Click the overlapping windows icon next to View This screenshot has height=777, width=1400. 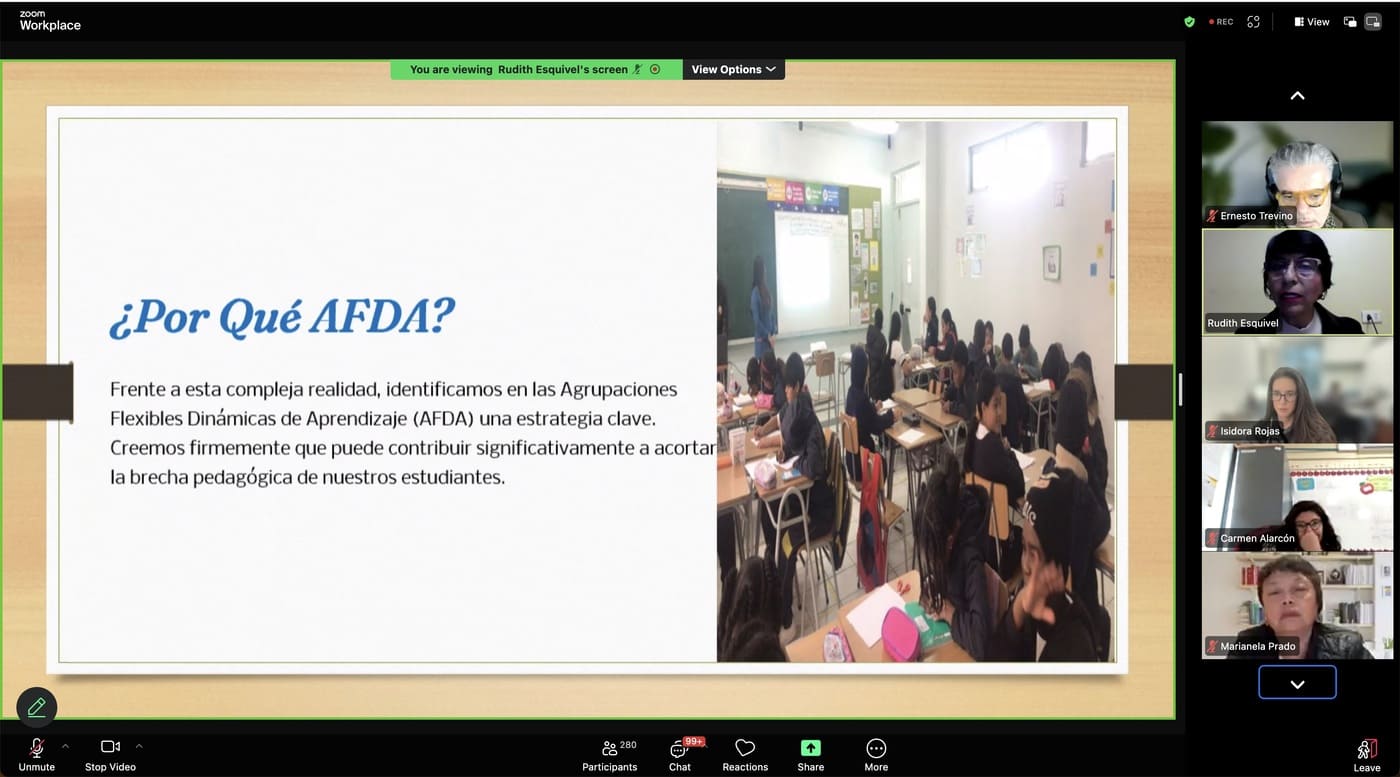pyautogui.click(x=1350, y=21)
